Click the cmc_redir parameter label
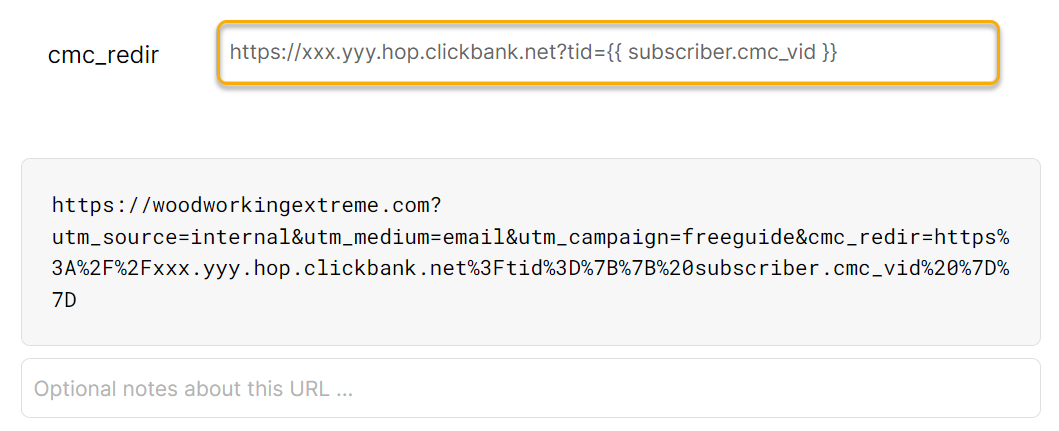The height and width of the screenshot is (431, 1059). [x=103, y=55]
